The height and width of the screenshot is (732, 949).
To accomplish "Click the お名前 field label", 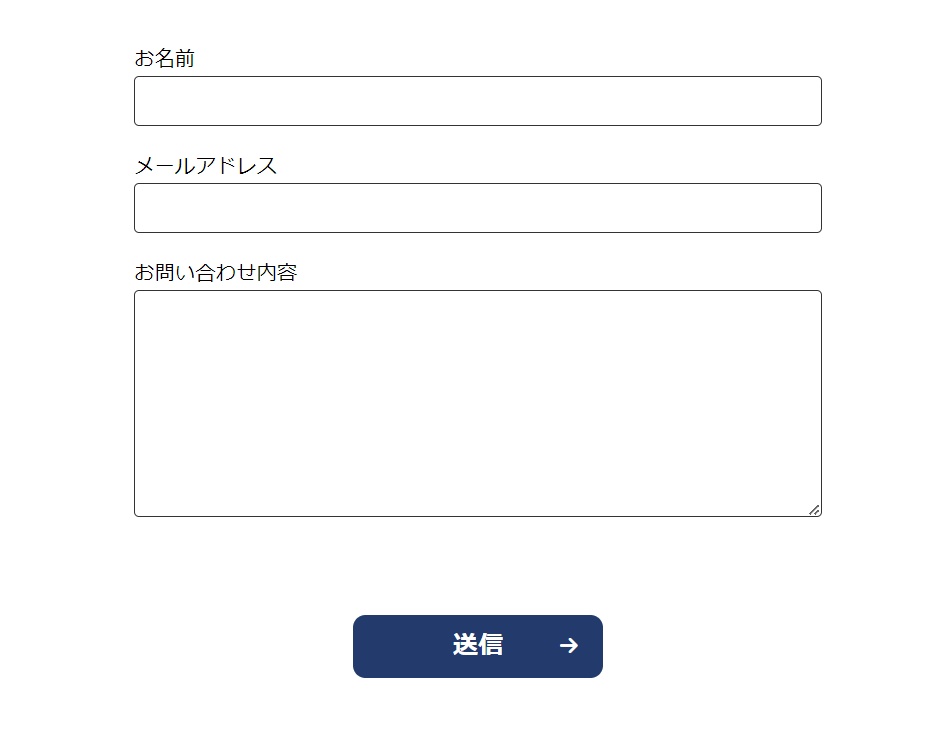I will (x=164, y=59).
